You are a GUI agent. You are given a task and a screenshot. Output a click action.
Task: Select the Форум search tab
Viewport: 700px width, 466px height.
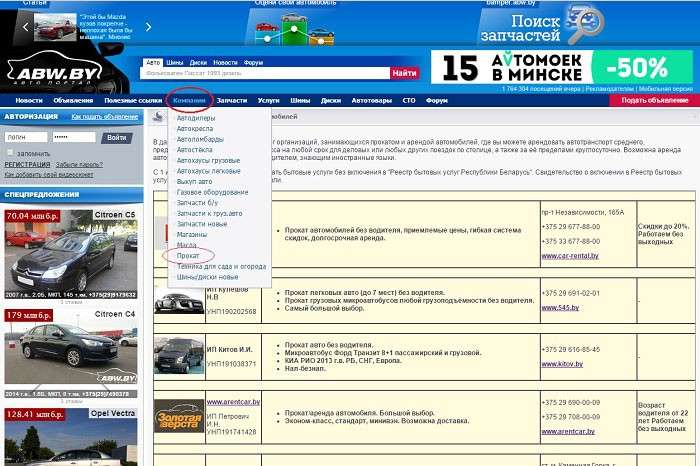pyautogui.click(x=254, y=62)
